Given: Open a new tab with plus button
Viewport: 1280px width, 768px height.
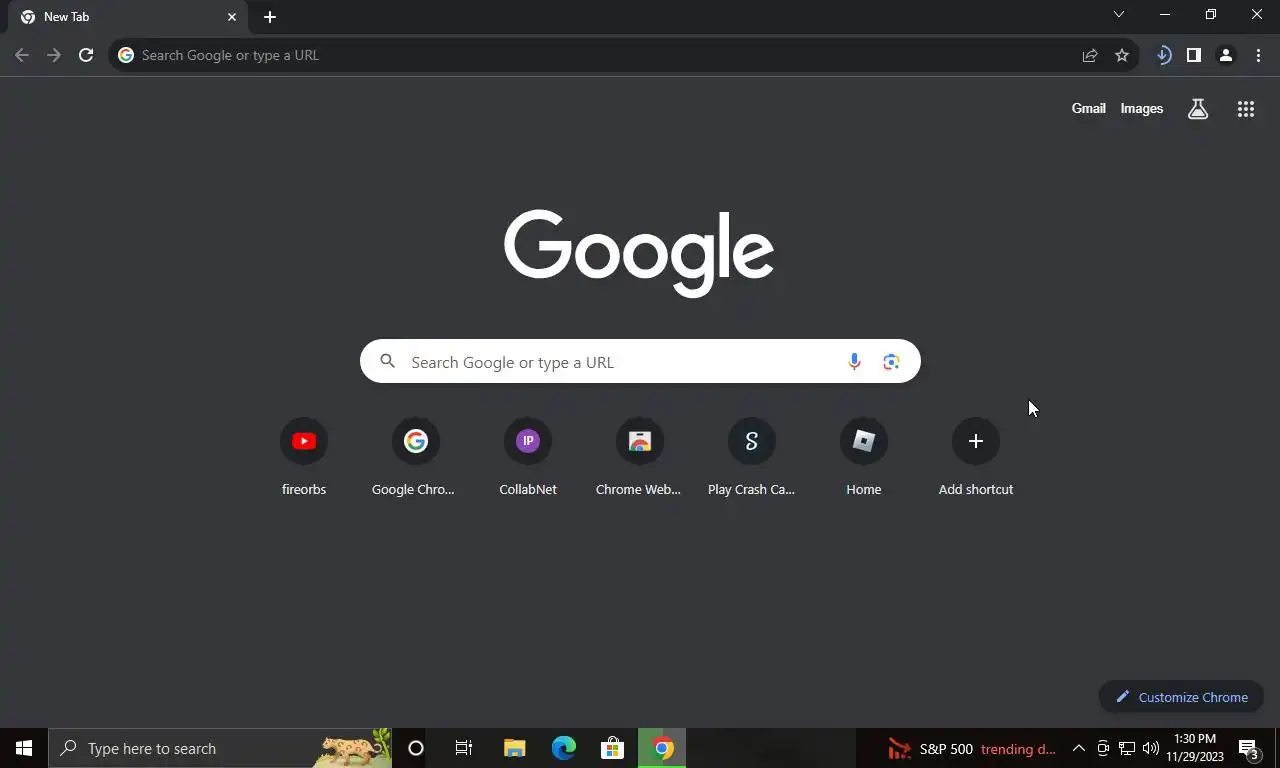Looking at the screenshot, I should click(x=270, y=17).
